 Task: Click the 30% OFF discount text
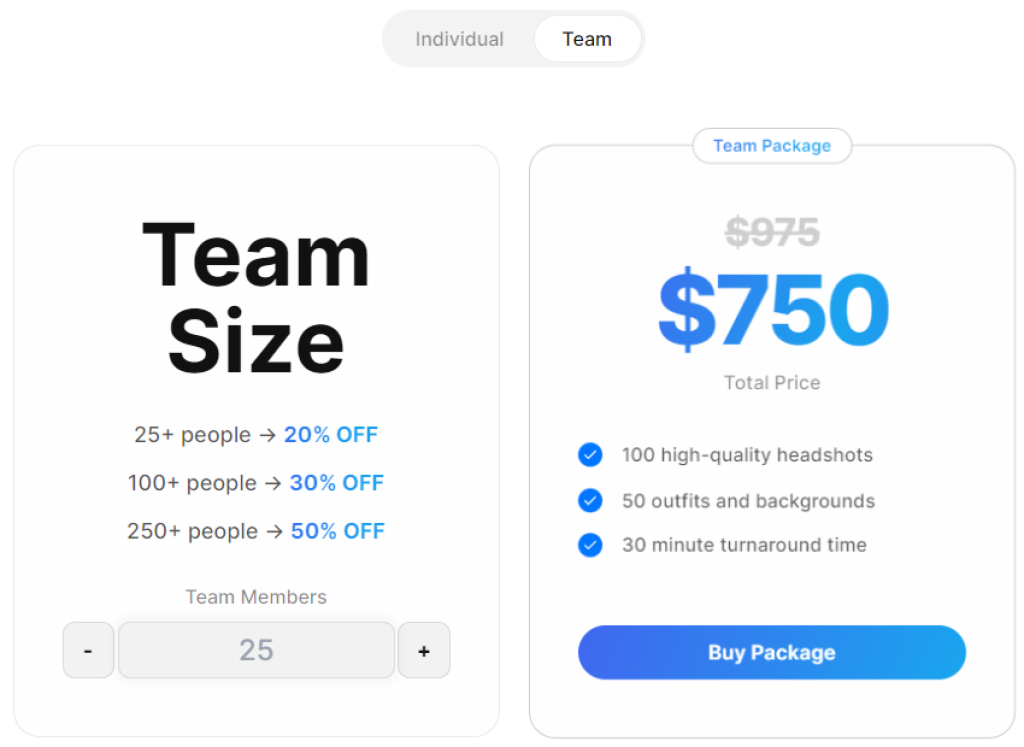(x=336, y=482)
